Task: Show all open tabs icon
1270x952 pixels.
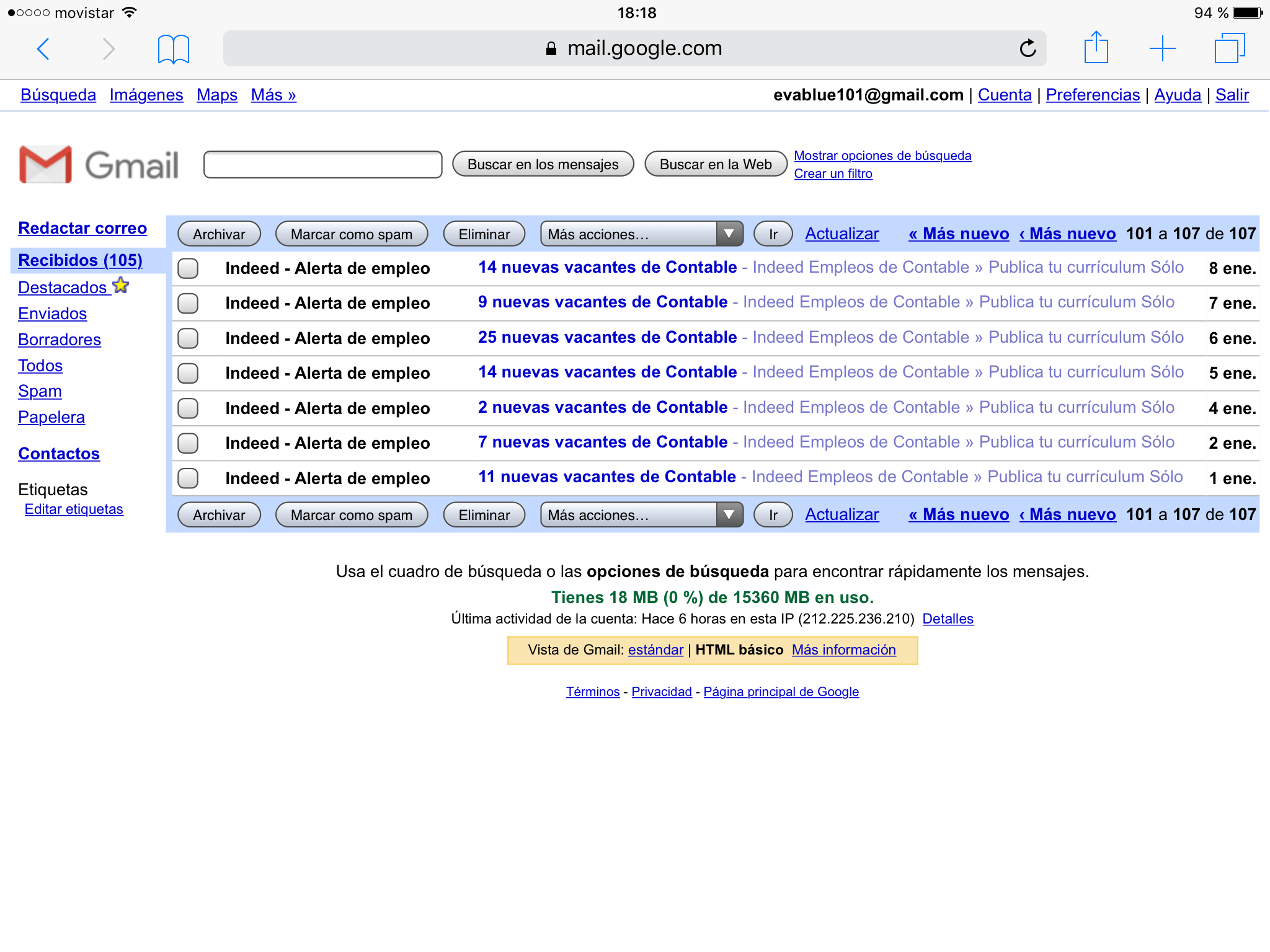Action: (x=1230, y=48)
